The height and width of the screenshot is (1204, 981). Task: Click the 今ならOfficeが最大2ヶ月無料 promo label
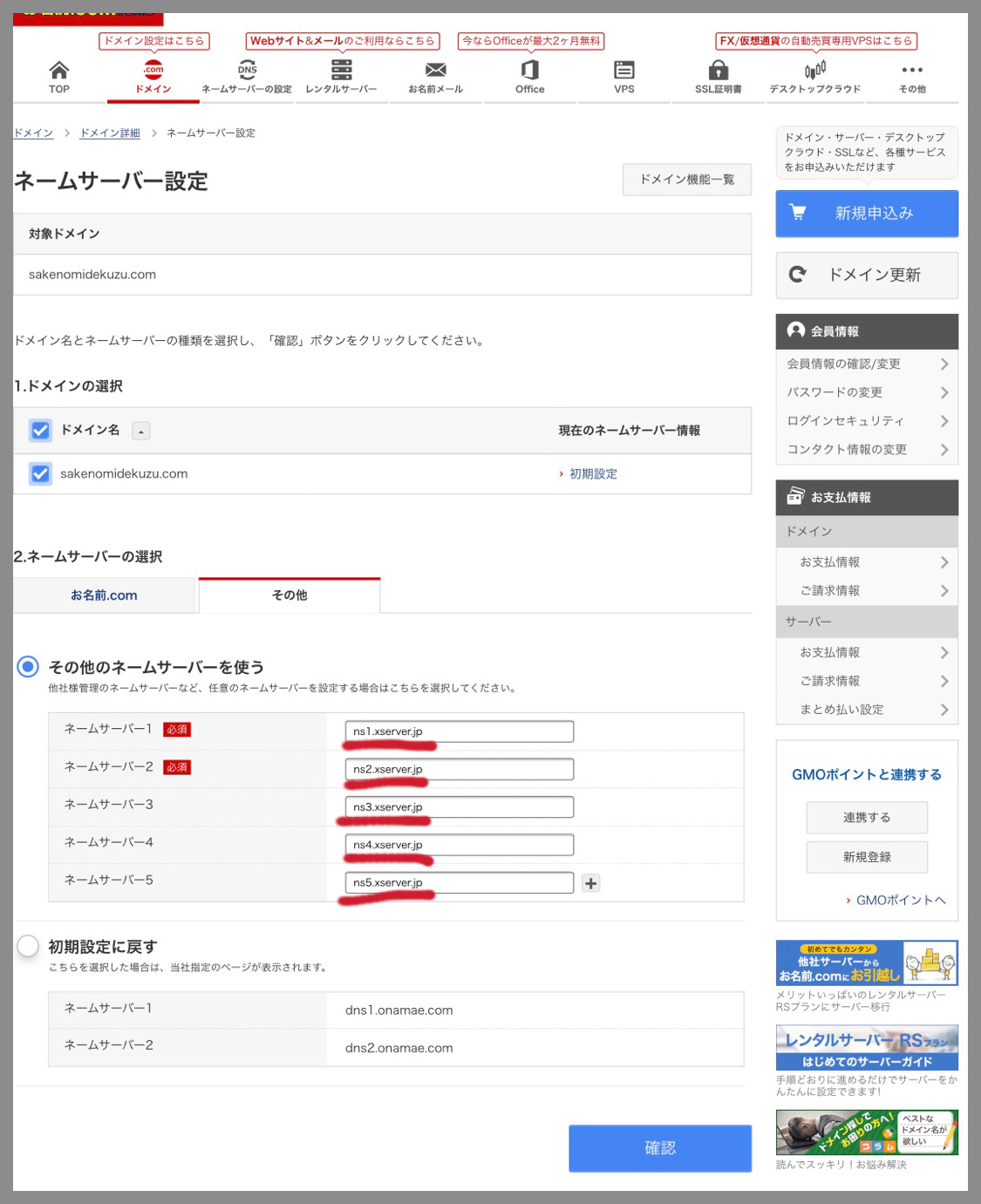point(531,41)
